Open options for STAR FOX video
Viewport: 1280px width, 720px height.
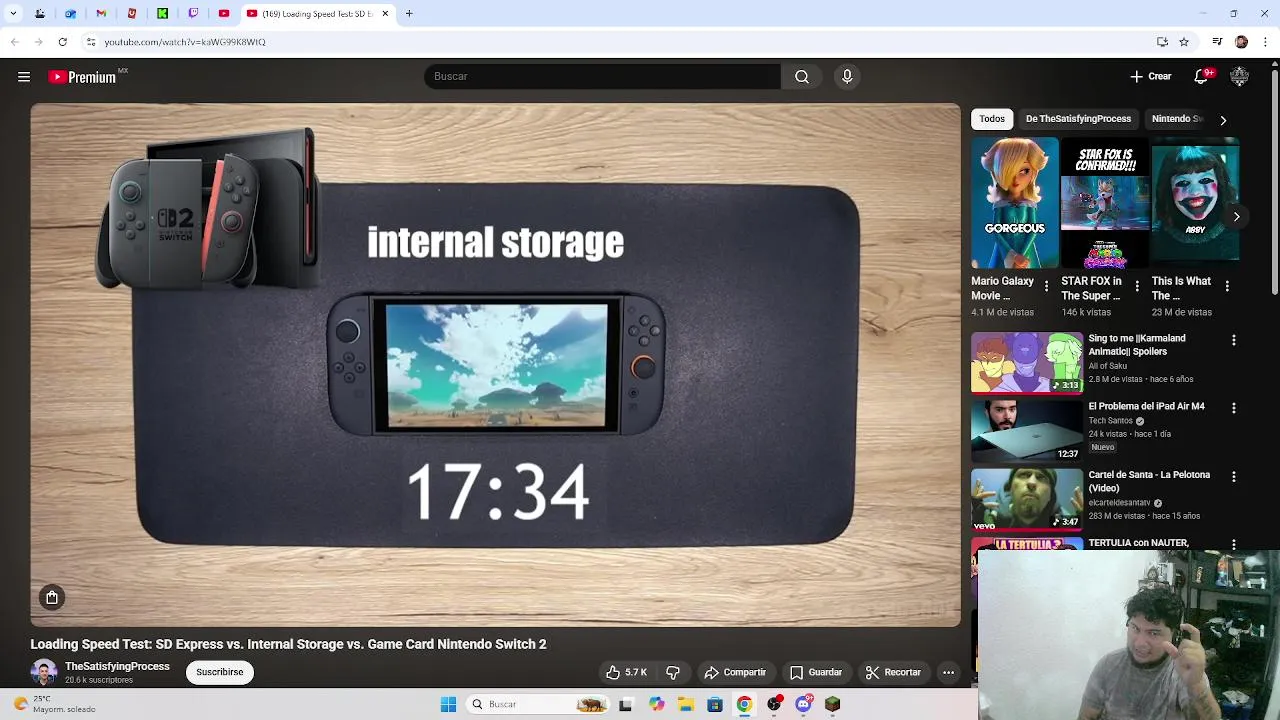pyautogui.click(x=1137, y=286)
